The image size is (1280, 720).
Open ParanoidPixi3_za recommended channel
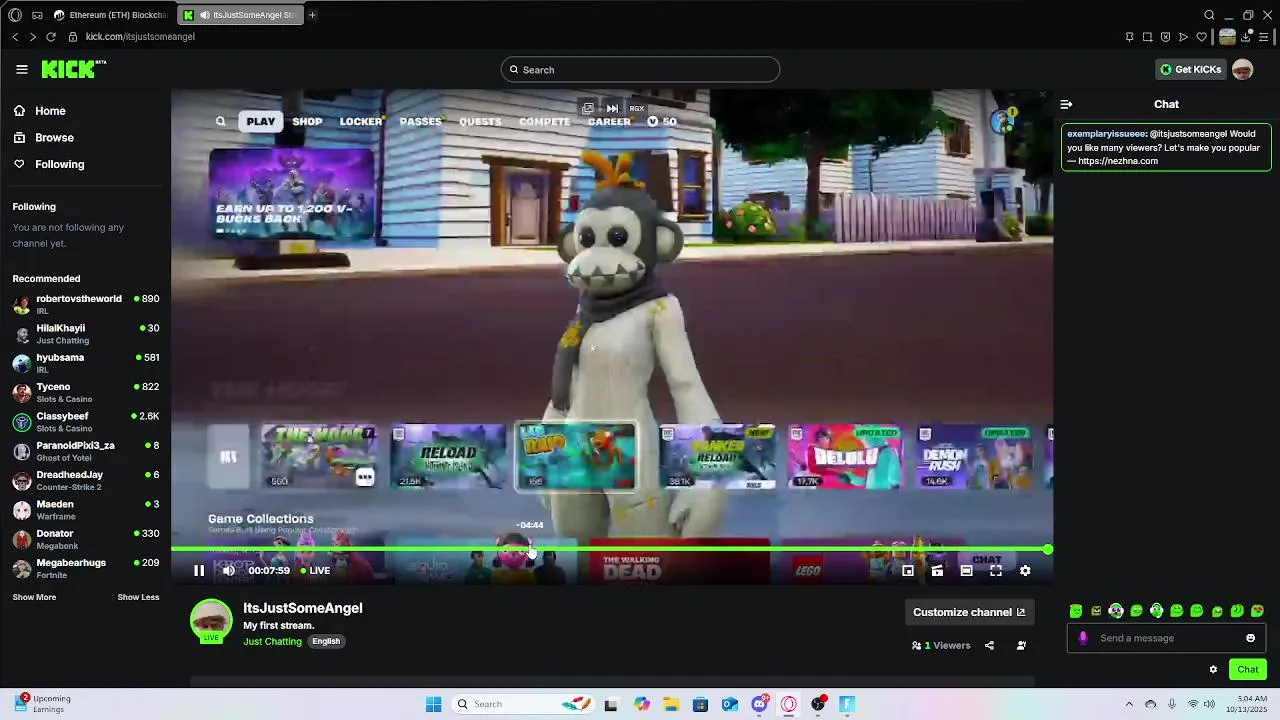85,451
